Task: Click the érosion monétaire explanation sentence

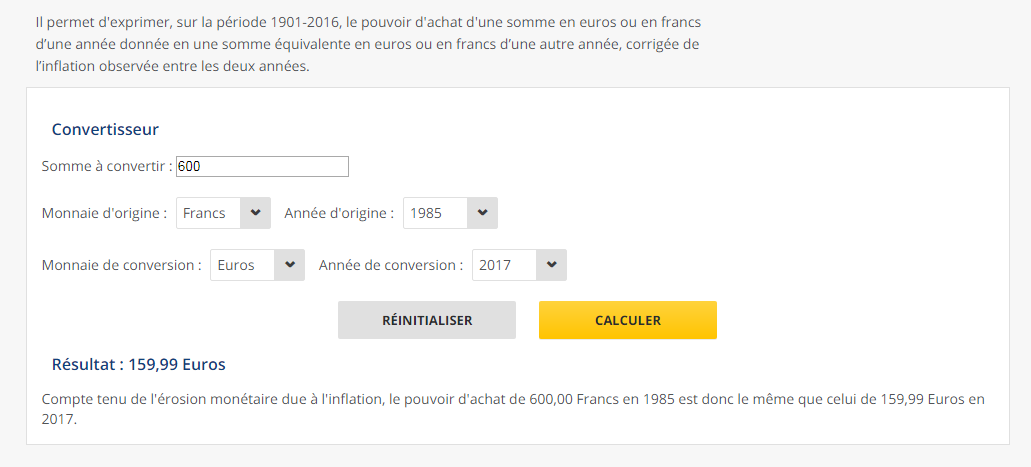Action: point(514,409)
